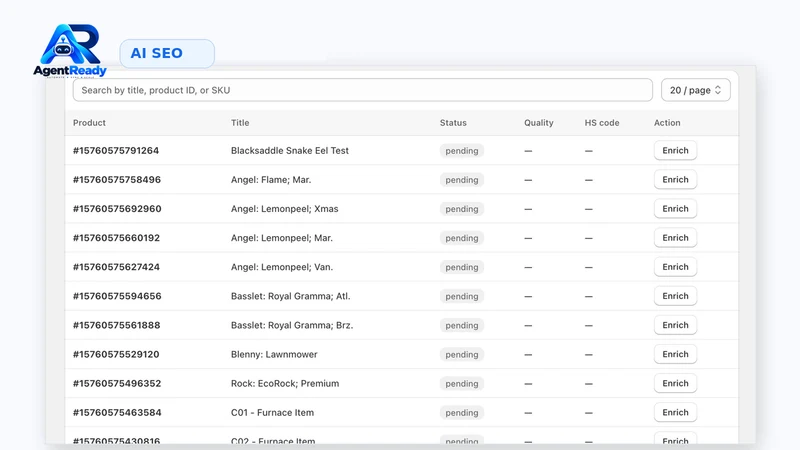800x450 pixels.
Task: Click the AgentReady logo
Action: (x=70, y=51)
